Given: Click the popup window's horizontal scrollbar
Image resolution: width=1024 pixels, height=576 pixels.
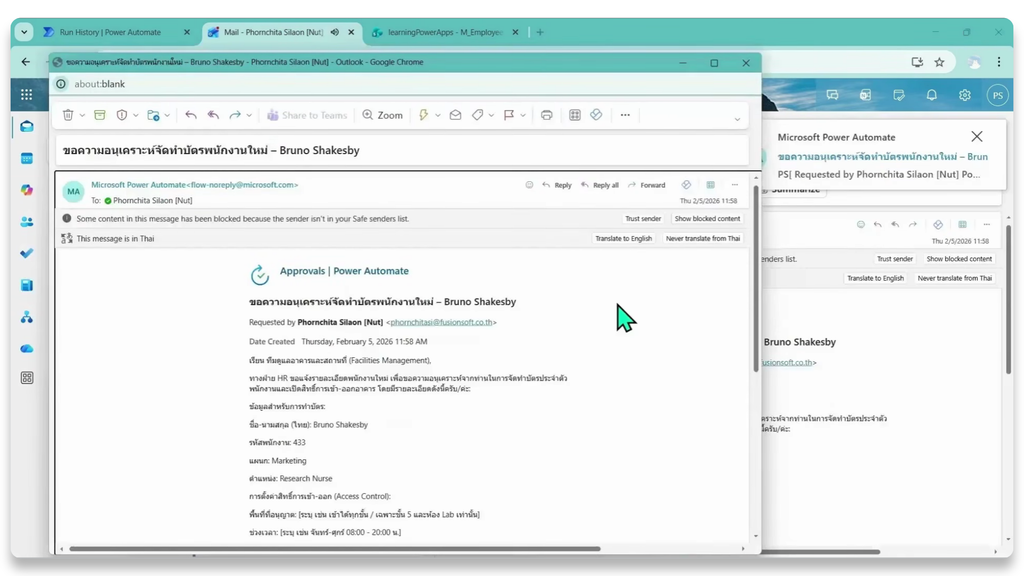Looking at the screenshot, I should coord(334,549).
